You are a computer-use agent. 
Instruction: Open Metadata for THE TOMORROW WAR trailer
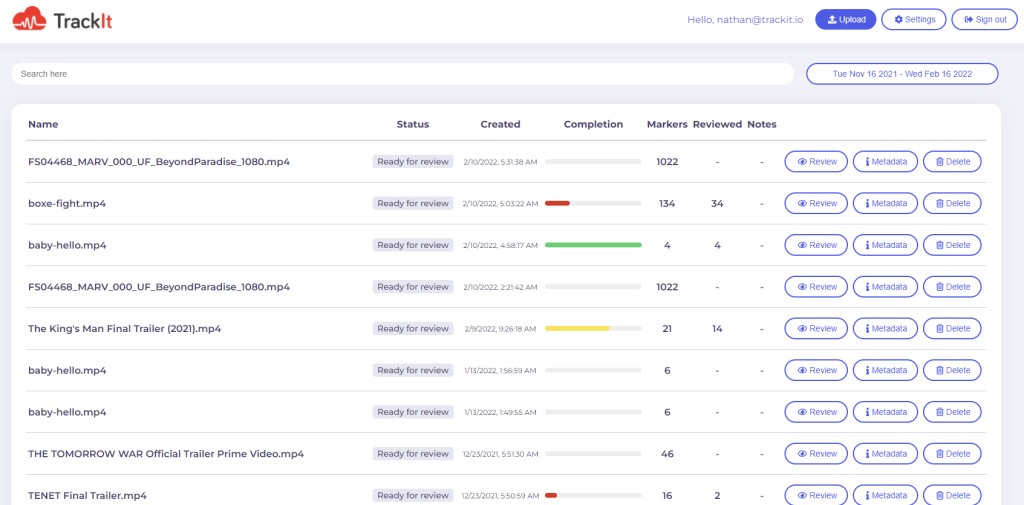coord(885,453)
